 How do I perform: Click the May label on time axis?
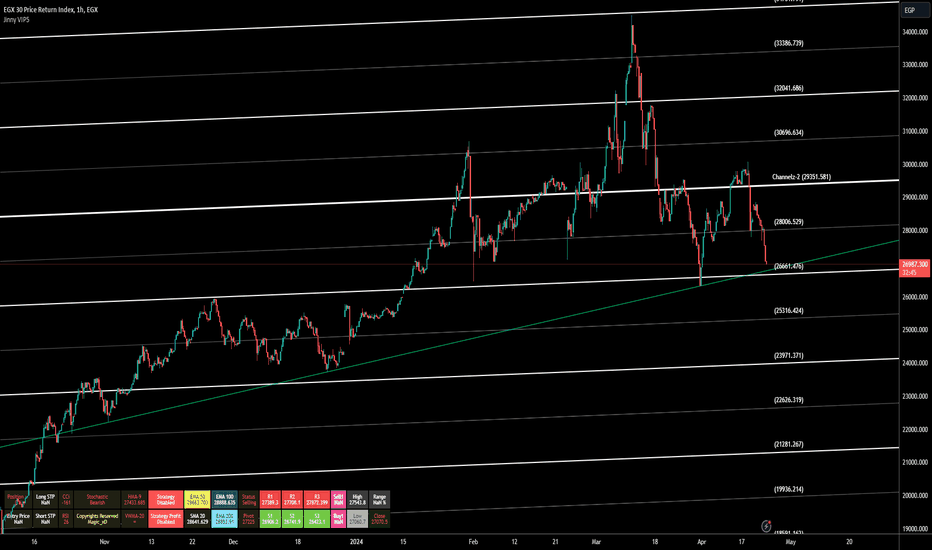pyautogui.click(x=791, y=542)
